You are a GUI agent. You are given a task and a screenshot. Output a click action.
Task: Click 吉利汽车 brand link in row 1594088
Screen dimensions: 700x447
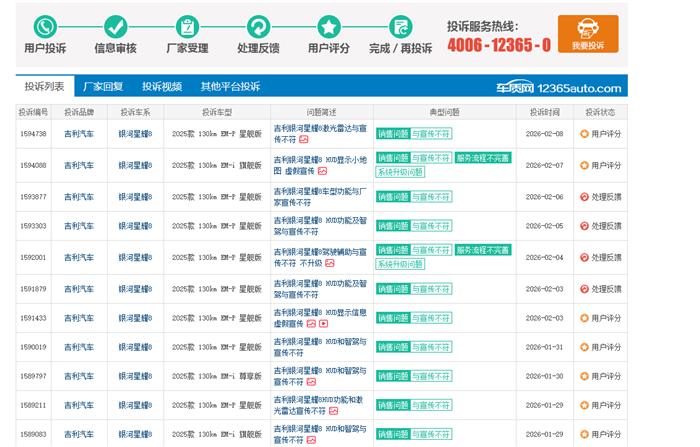tap(79, 165)
